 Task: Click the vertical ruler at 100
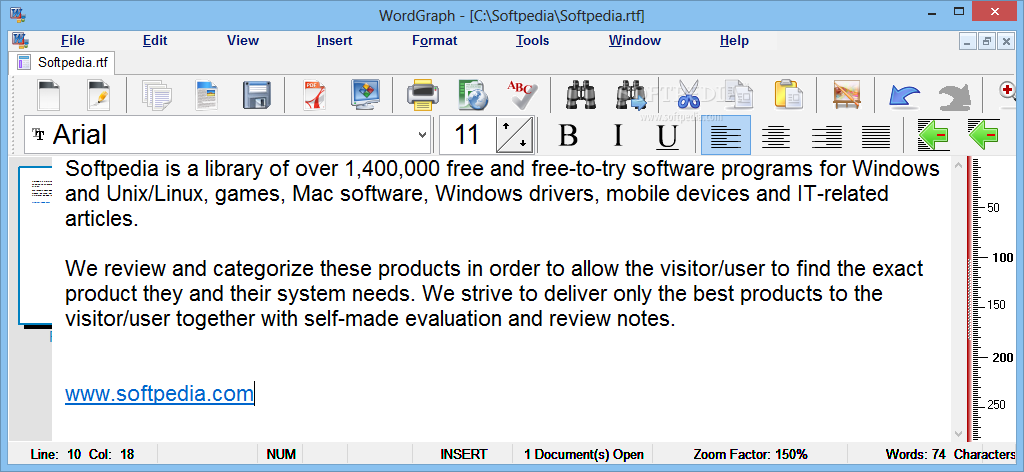pyautogui.click(x=1002, y=257)
